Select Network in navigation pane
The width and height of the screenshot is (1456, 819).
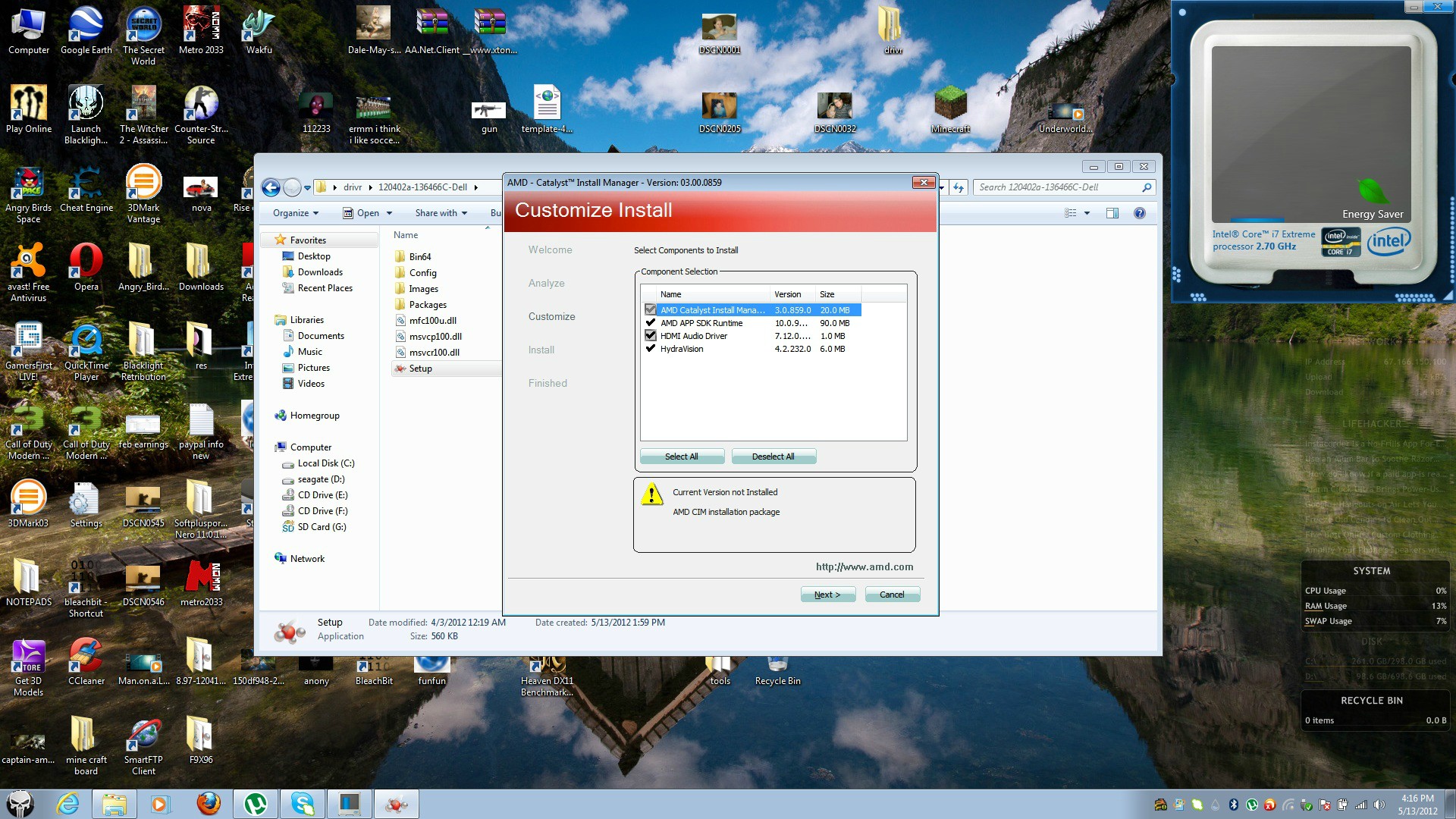(307, 559)
